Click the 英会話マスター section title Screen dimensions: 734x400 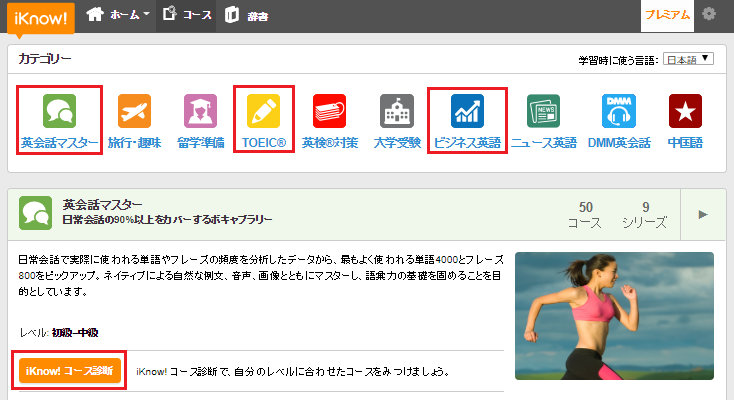(103, 205)
